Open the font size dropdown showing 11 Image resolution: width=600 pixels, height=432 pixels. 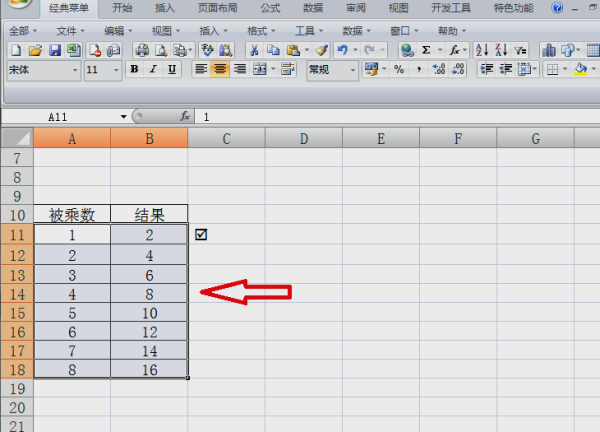pyautogui.click(x=116, y=70)
